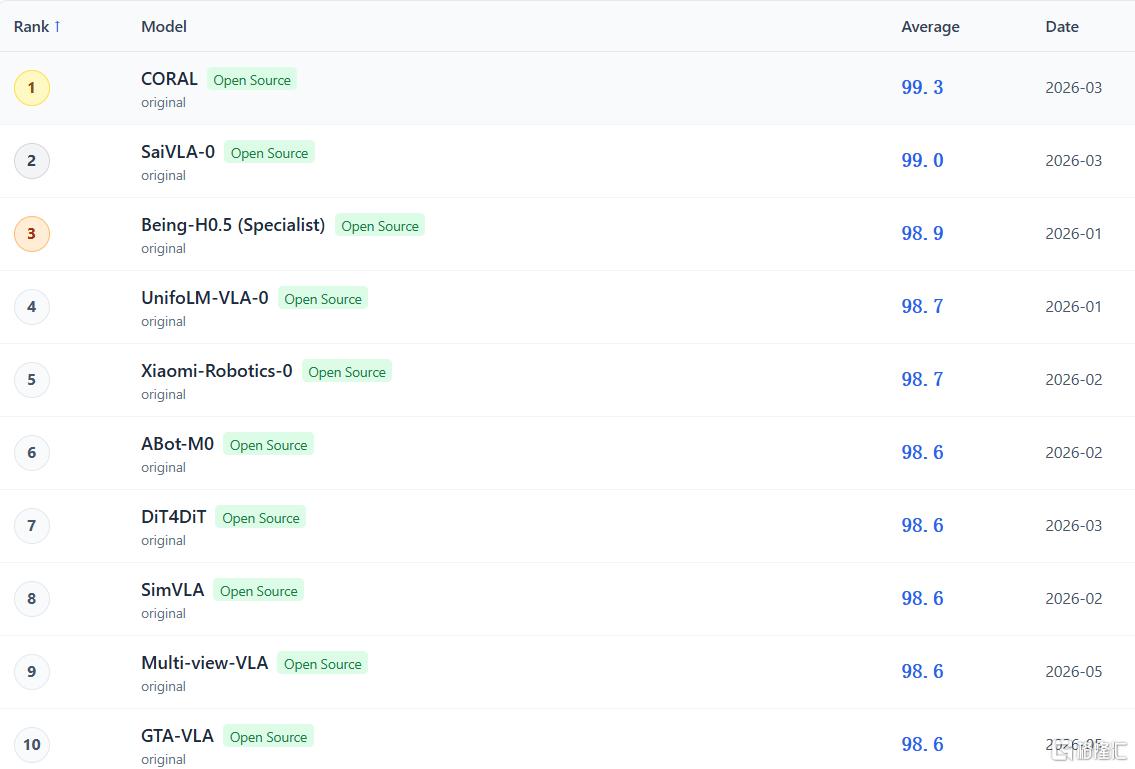Open the UnifoLM-VLA-0 model entry
Viewport: 1135px width, 769px height.
205,298
